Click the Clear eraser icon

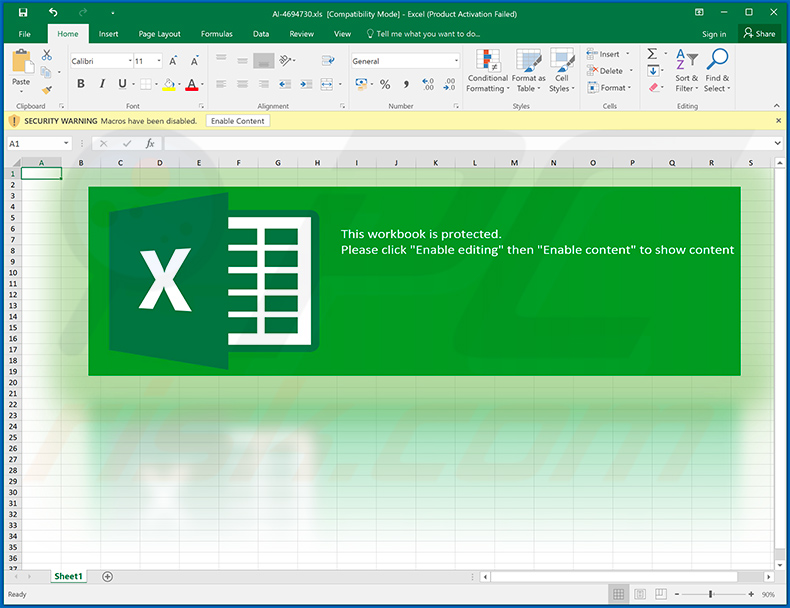point(653,88)
